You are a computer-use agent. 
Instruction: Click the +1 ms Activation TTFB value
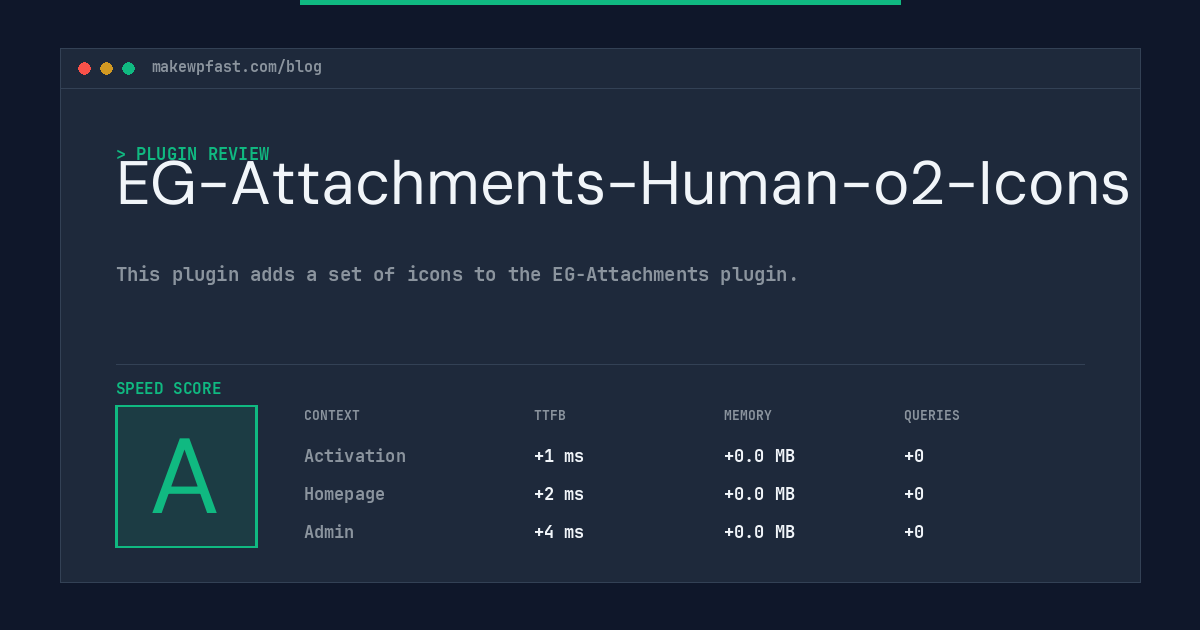pyautogui.click(x=559, y=456)
